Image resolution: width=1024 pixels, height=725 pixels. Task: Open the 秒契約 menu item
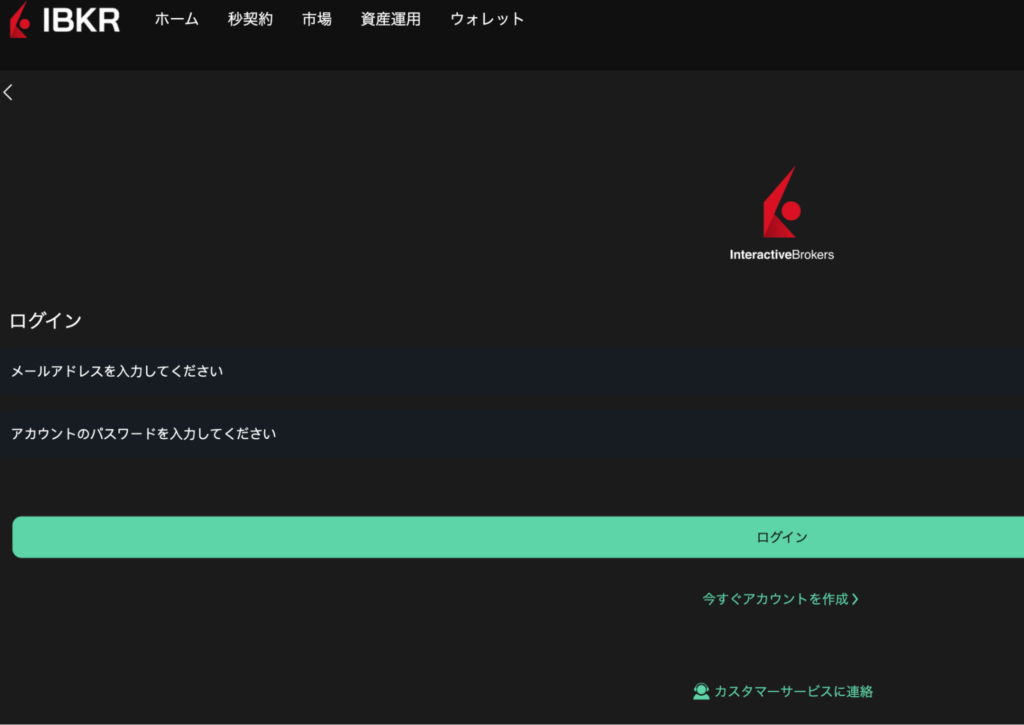(250, 20)
